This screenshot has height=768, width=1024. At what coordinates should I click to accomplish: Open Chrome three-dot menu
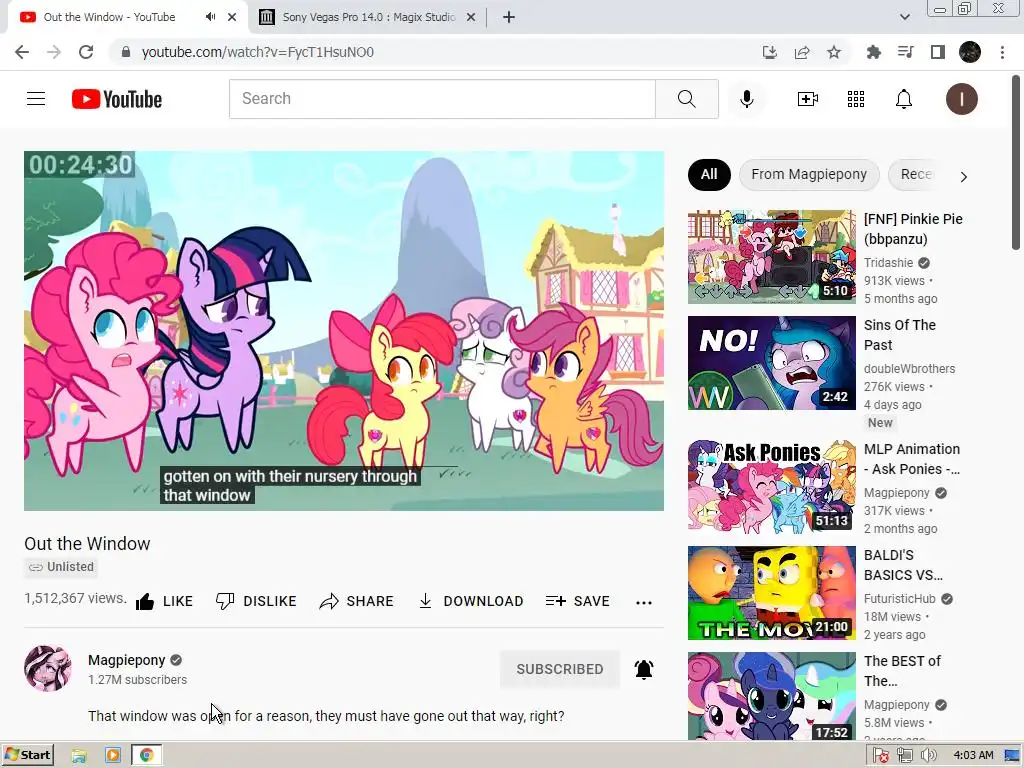[1002, 52]
